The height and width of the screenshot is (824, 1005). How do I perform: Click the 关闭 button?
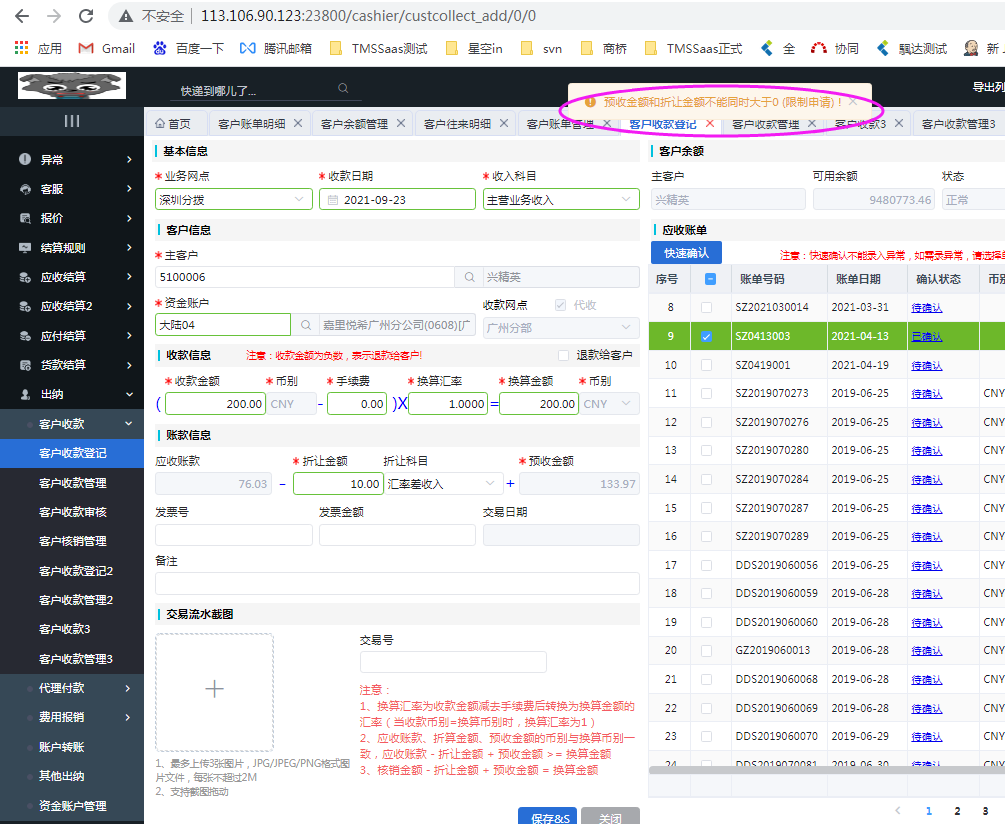point(610,816)
